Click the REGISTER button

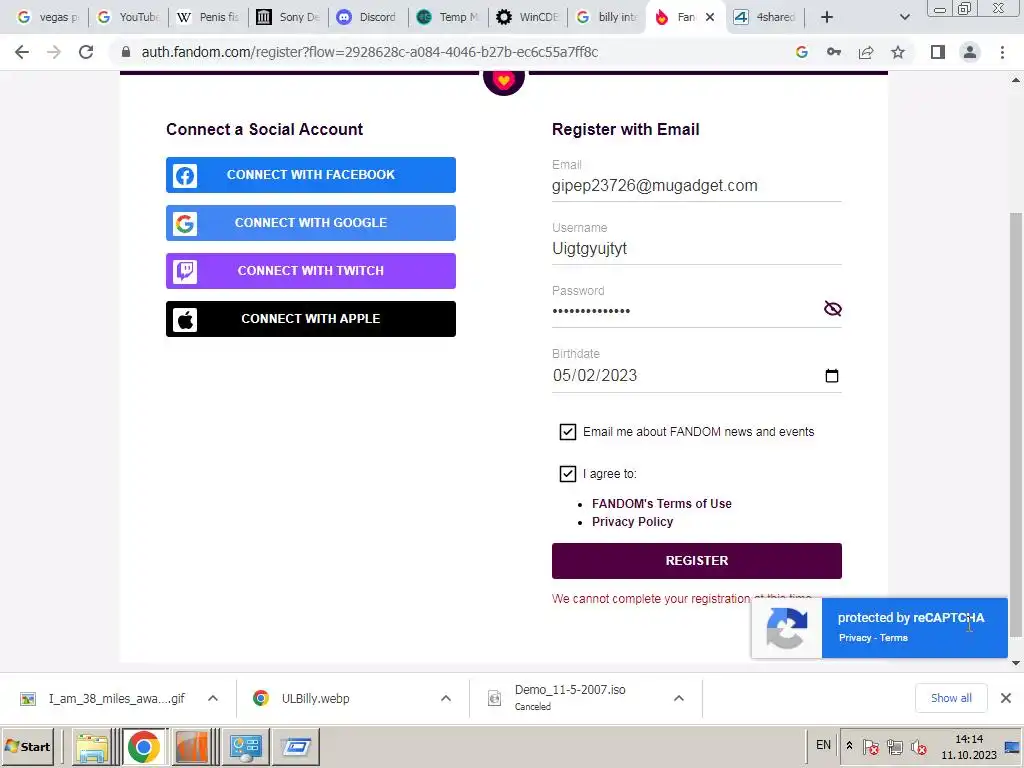696,561
